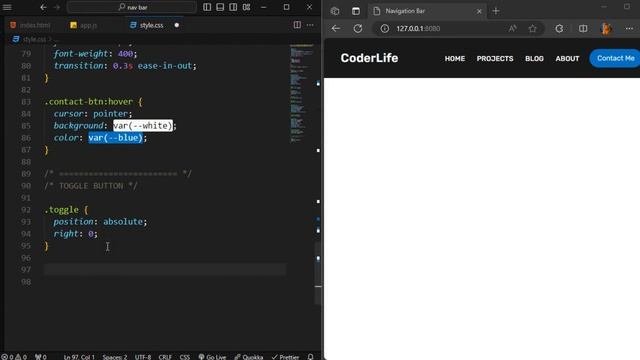
Task: Click the CoderLife logo on the webpage
Action: 369,58
